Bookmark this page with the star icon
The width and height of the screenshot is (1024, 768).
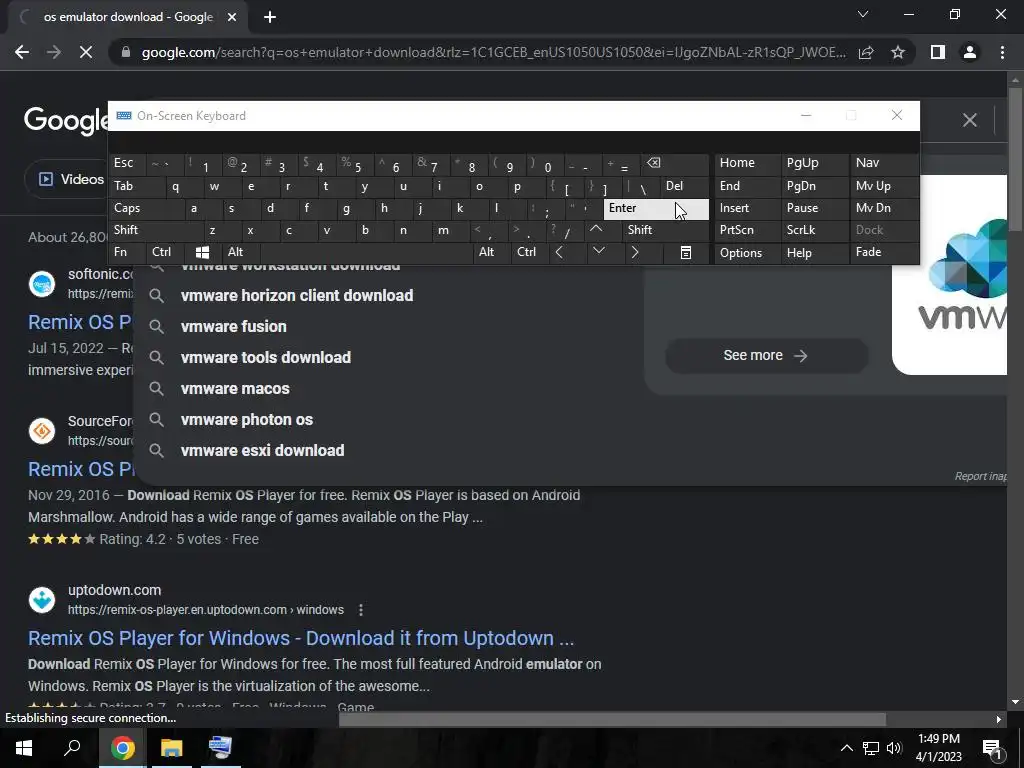pyautogui.click(x=898, y=52)
